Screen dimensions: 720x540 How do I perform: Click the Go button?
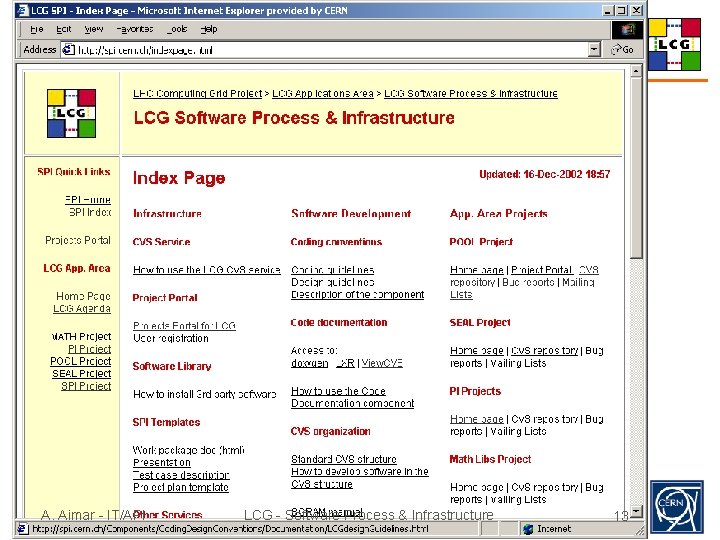622,50
